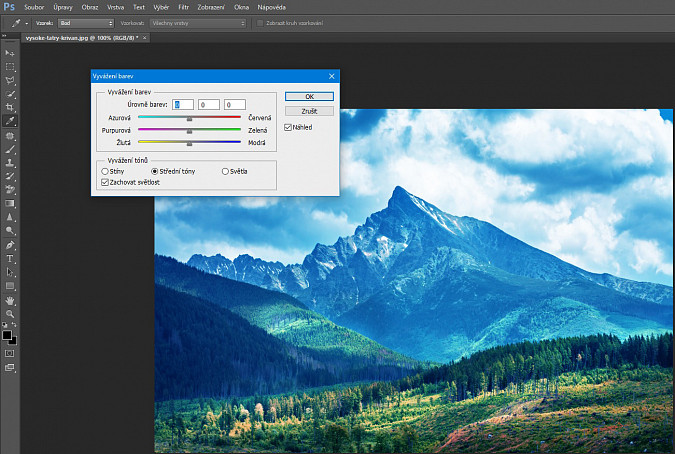Open the Zobrazení menu

[x=211, y=7]
